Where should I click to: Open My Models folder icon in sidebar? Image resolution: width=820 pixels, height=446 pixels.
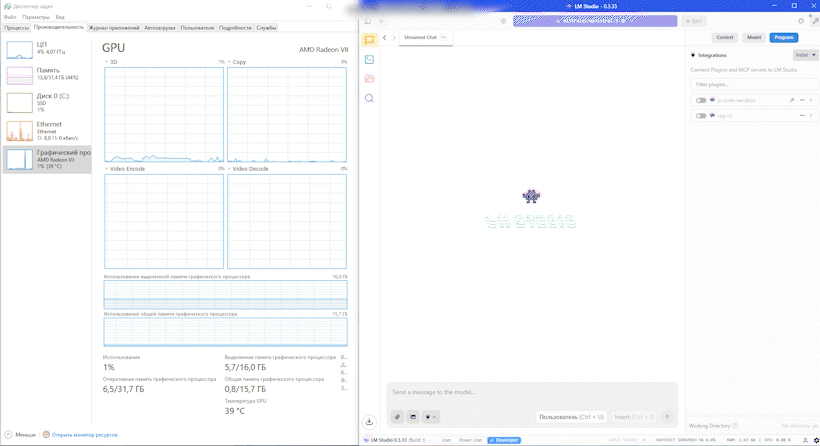coord(369,79)
